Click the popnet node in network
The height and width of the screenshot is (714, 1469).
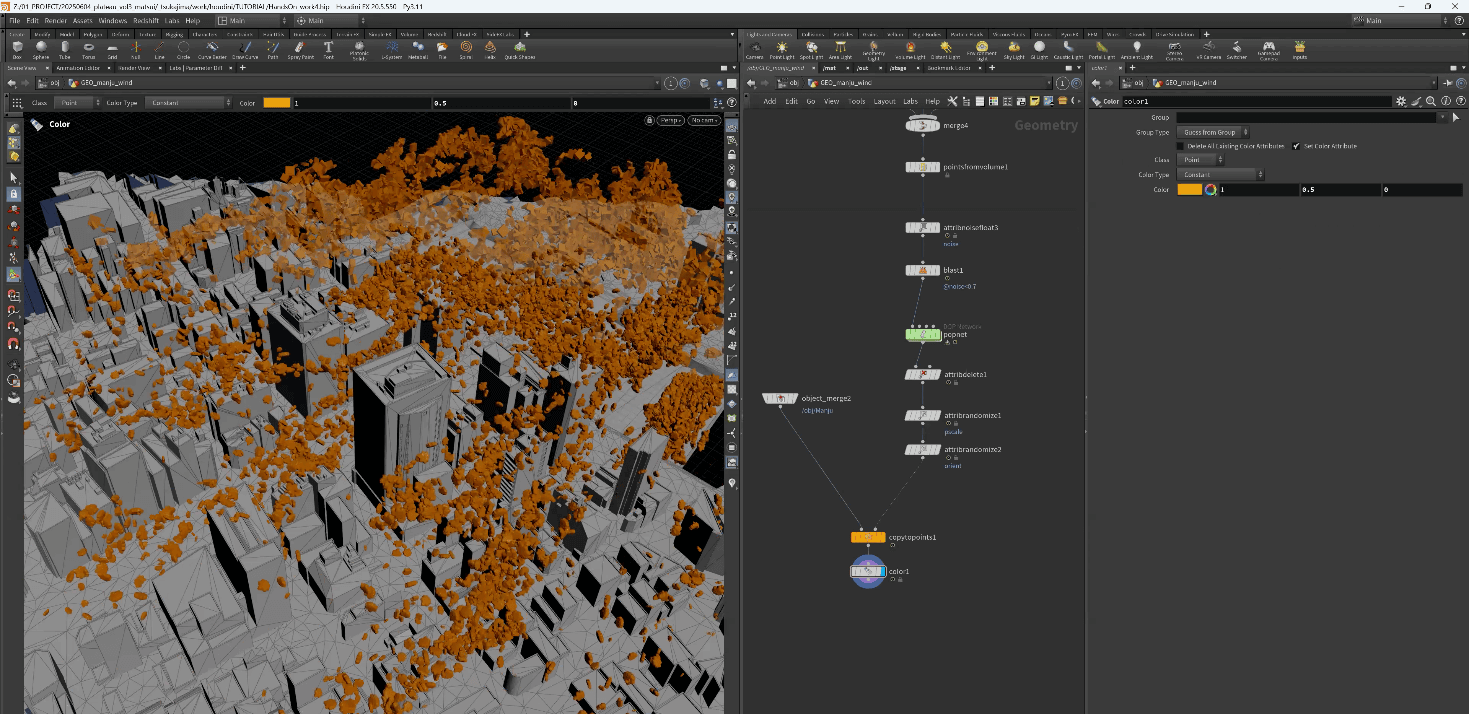922,335
